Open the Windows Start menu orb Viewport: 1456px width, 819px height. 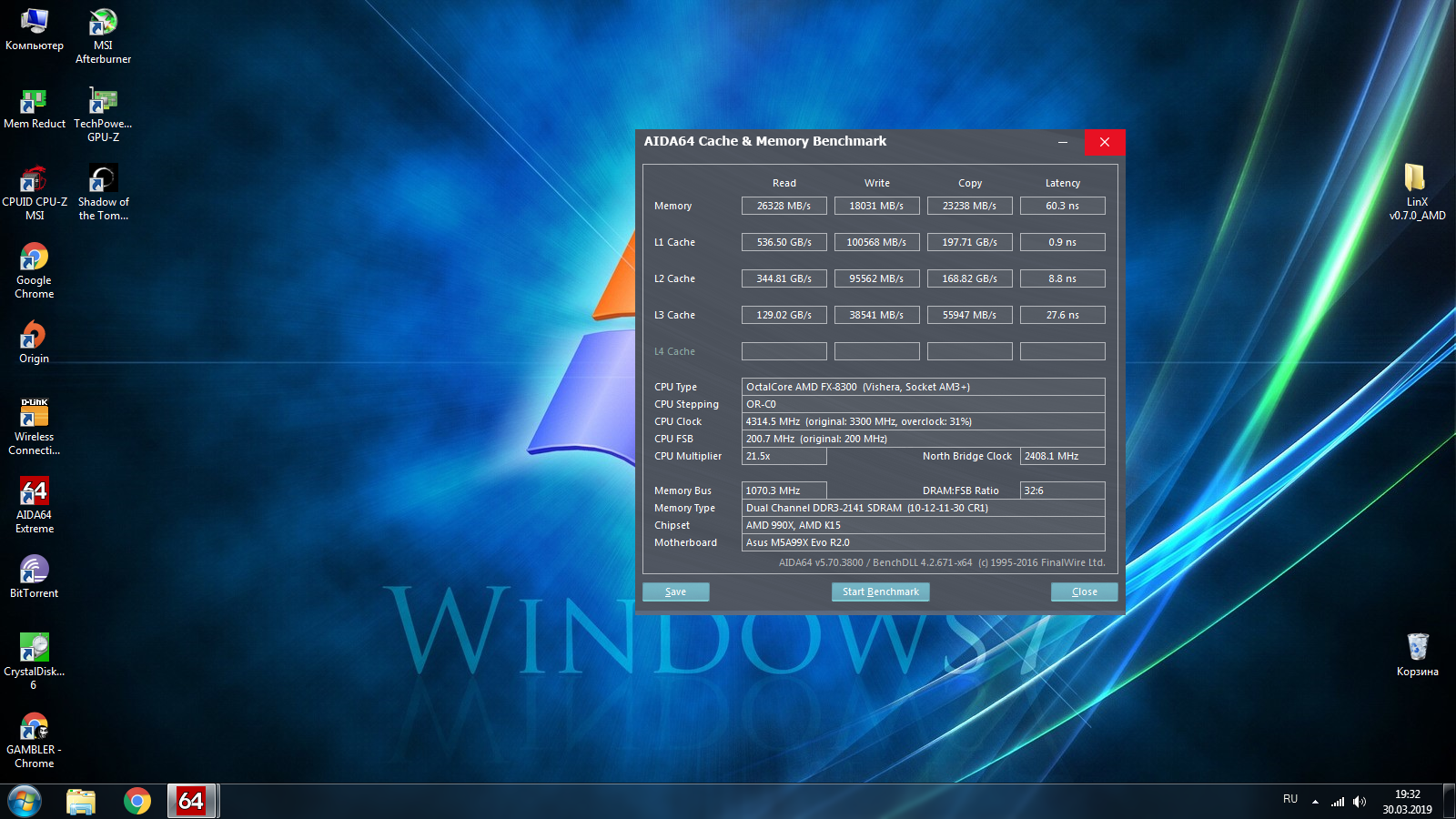(x=25, y=802)
